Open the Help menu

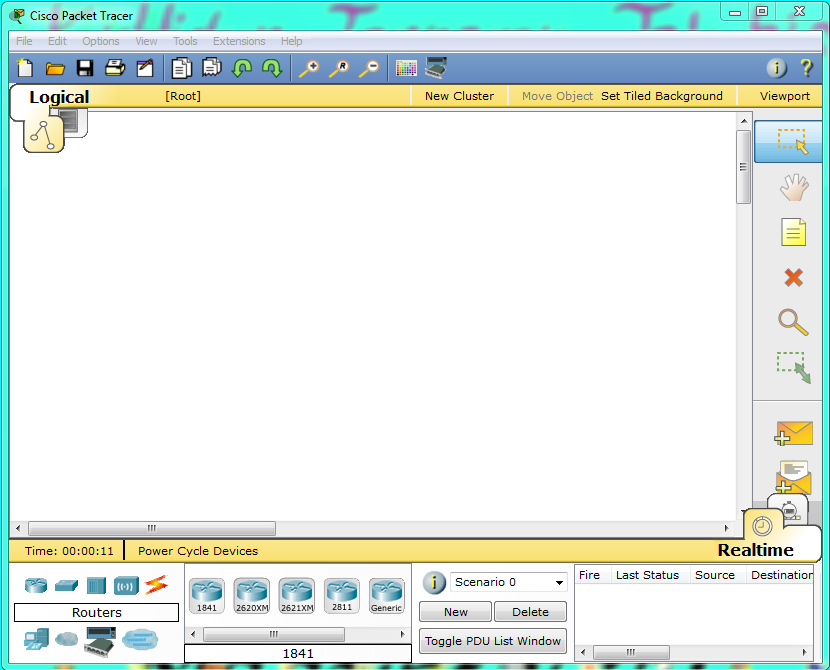pyautogui.click(x=292, y=41)
